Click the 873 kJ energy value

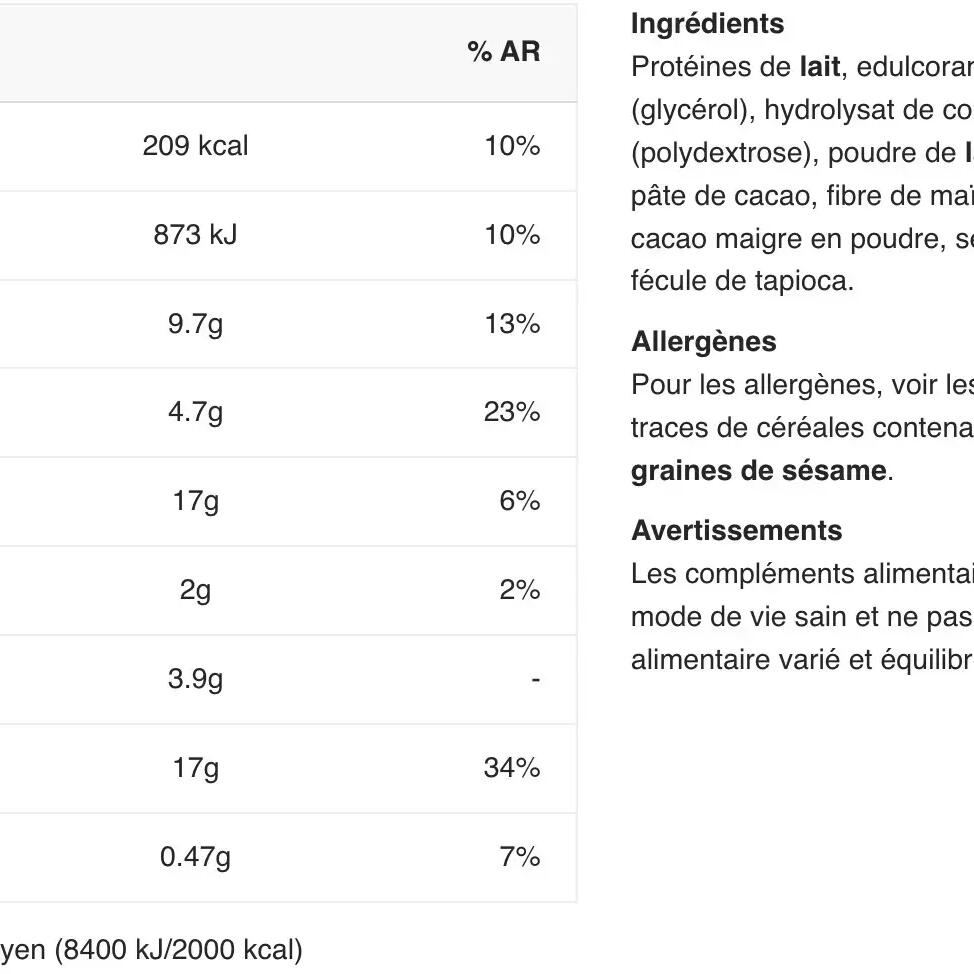[x=195, y=235]
